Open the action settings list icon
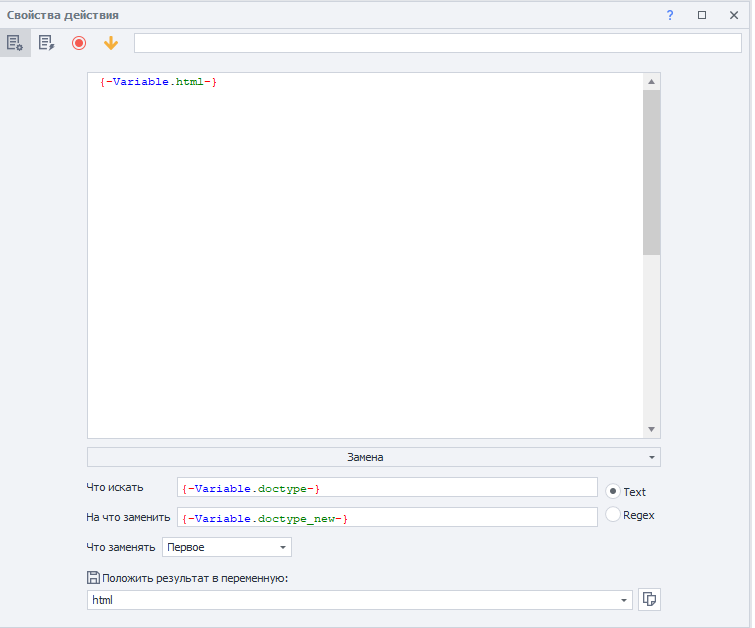The image size is (755, 628). [15, 43]
